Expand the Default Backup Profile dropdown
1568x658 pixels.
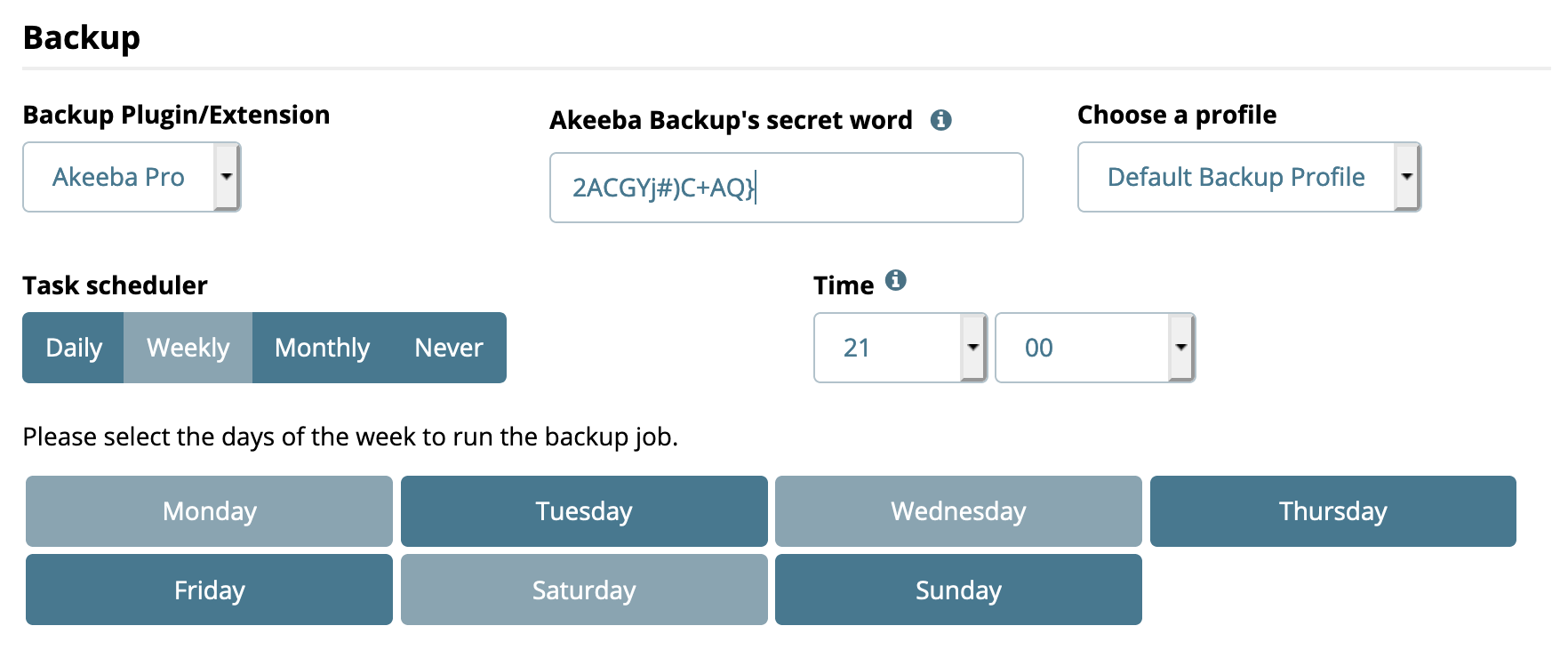tap(1406, 177)
